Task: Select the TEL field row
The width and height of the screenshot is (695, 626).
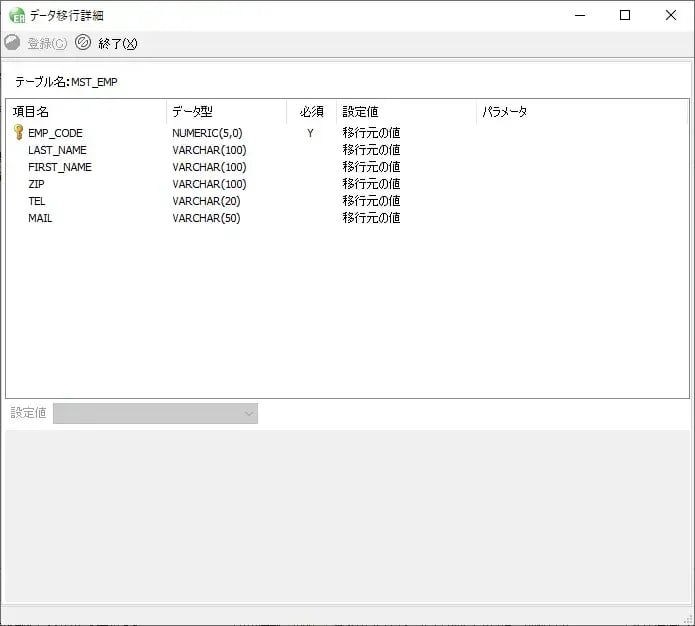Action: (37, 201)
